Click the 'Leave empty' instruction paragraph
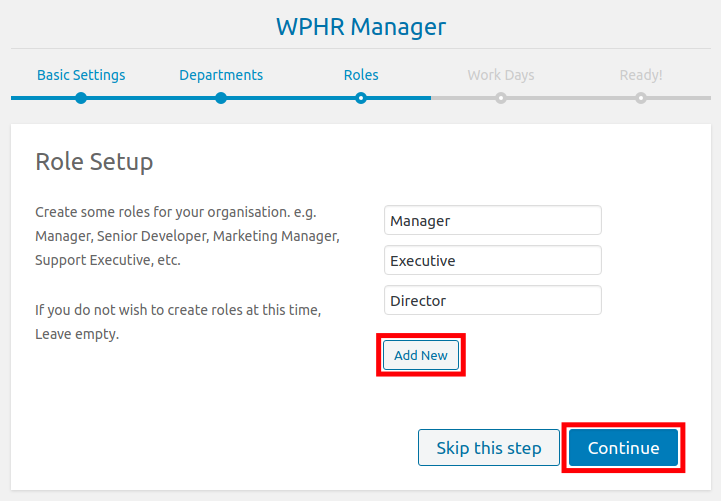The width and height of the screenshot is (721, 501). coord(178,322)
